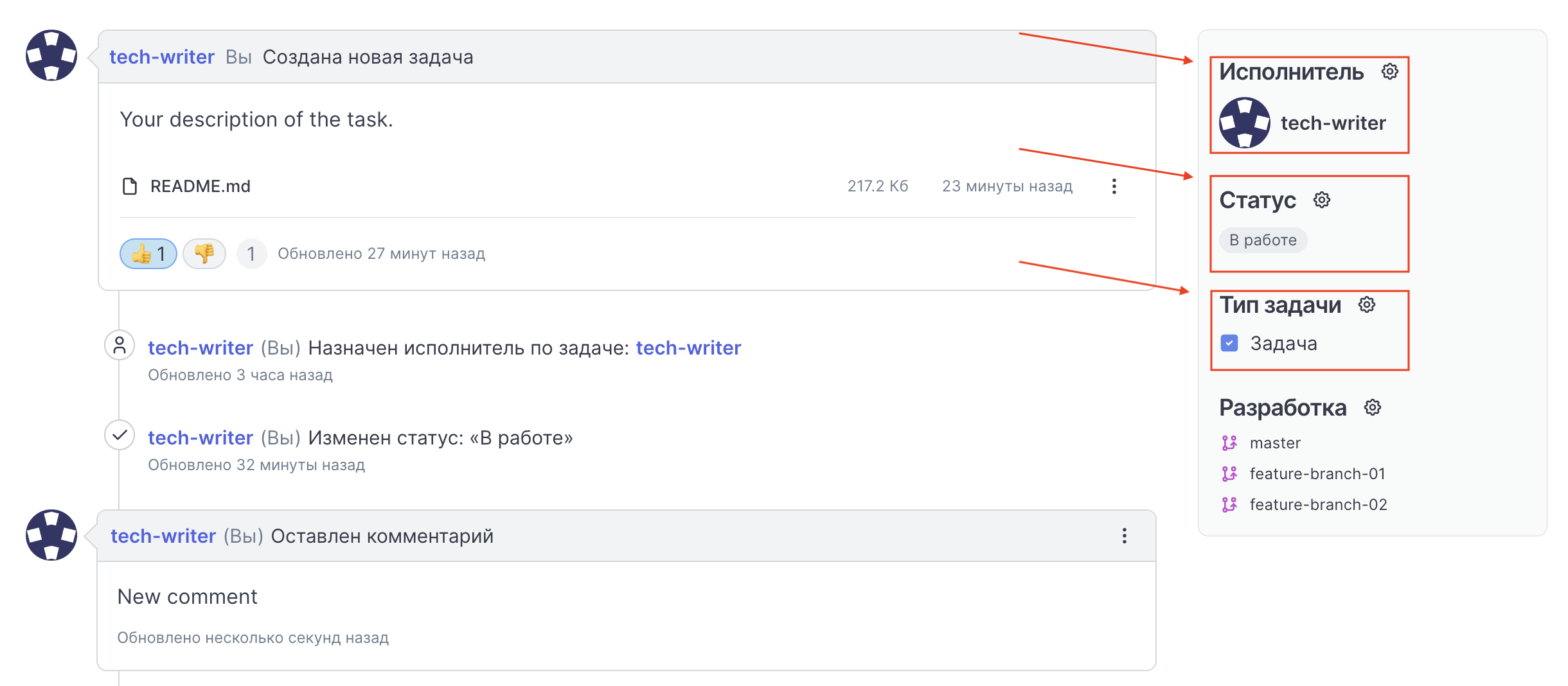
Task: Click thumbs down reaction button
Action: 204,254
